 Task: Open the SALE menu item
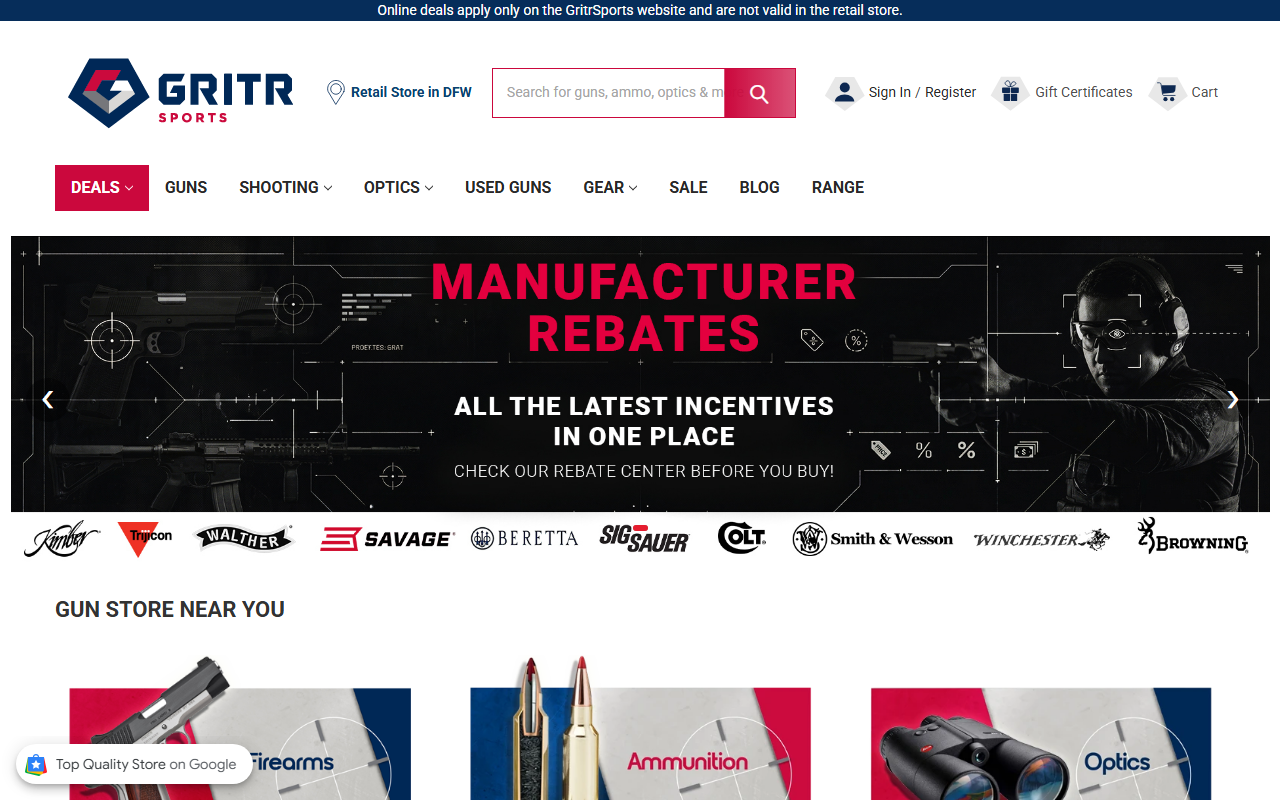688,188
